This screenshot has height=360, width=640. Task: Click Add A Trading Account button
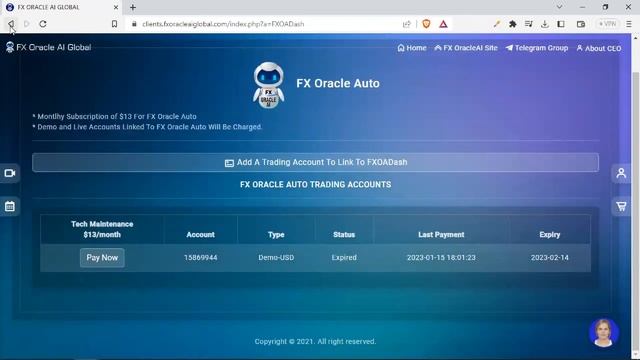click(316, 162)
